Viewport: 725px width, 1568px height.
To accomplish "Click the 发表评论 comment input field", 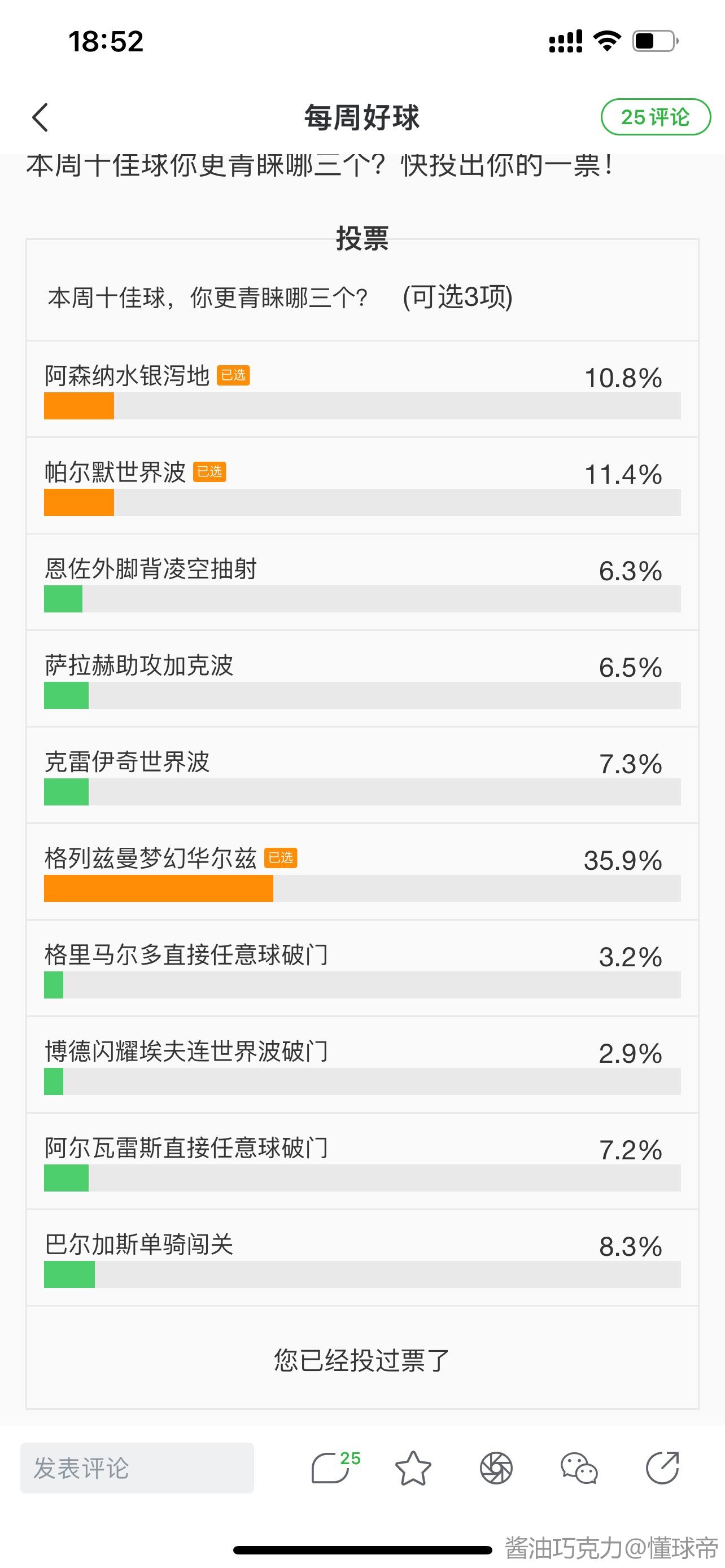I will click(x=137, y=1468).
